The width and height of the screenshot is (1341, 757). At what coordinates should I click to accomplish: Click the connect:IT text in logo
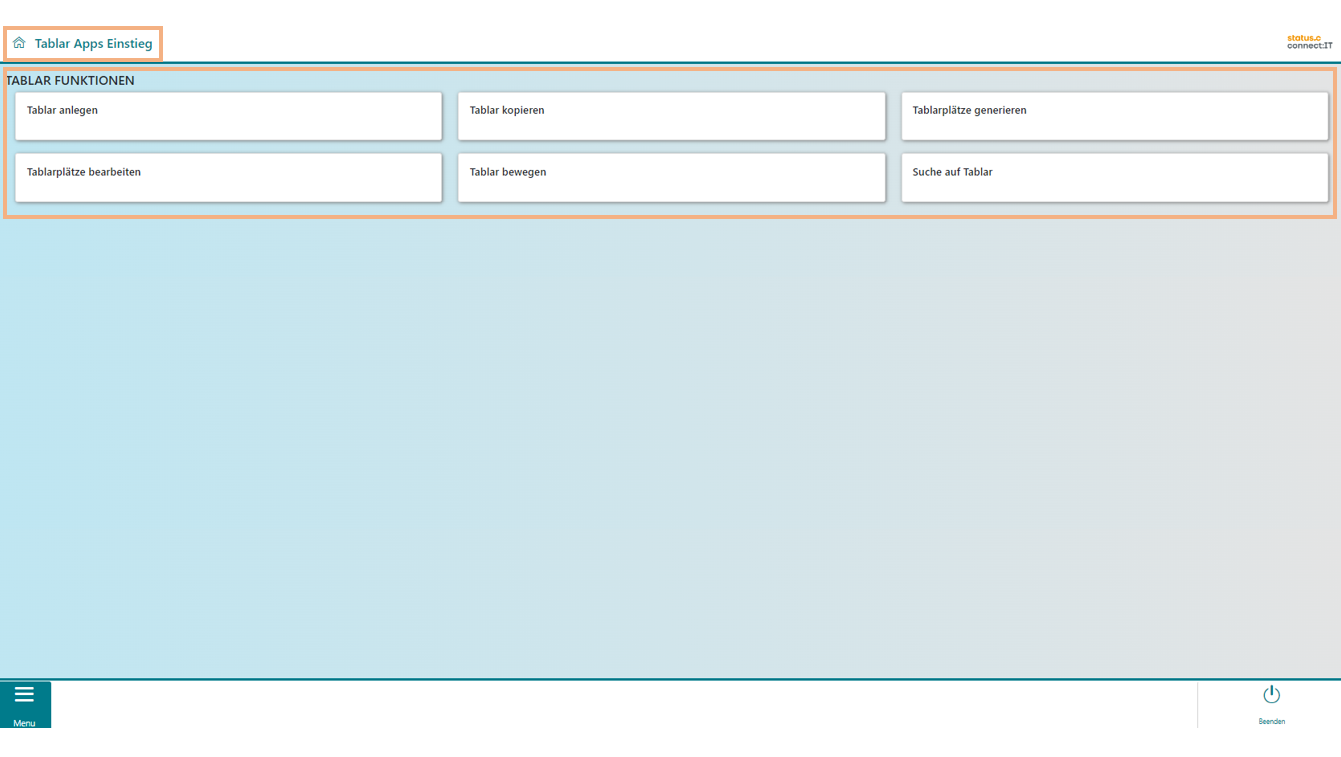(x=1309, y=46)
